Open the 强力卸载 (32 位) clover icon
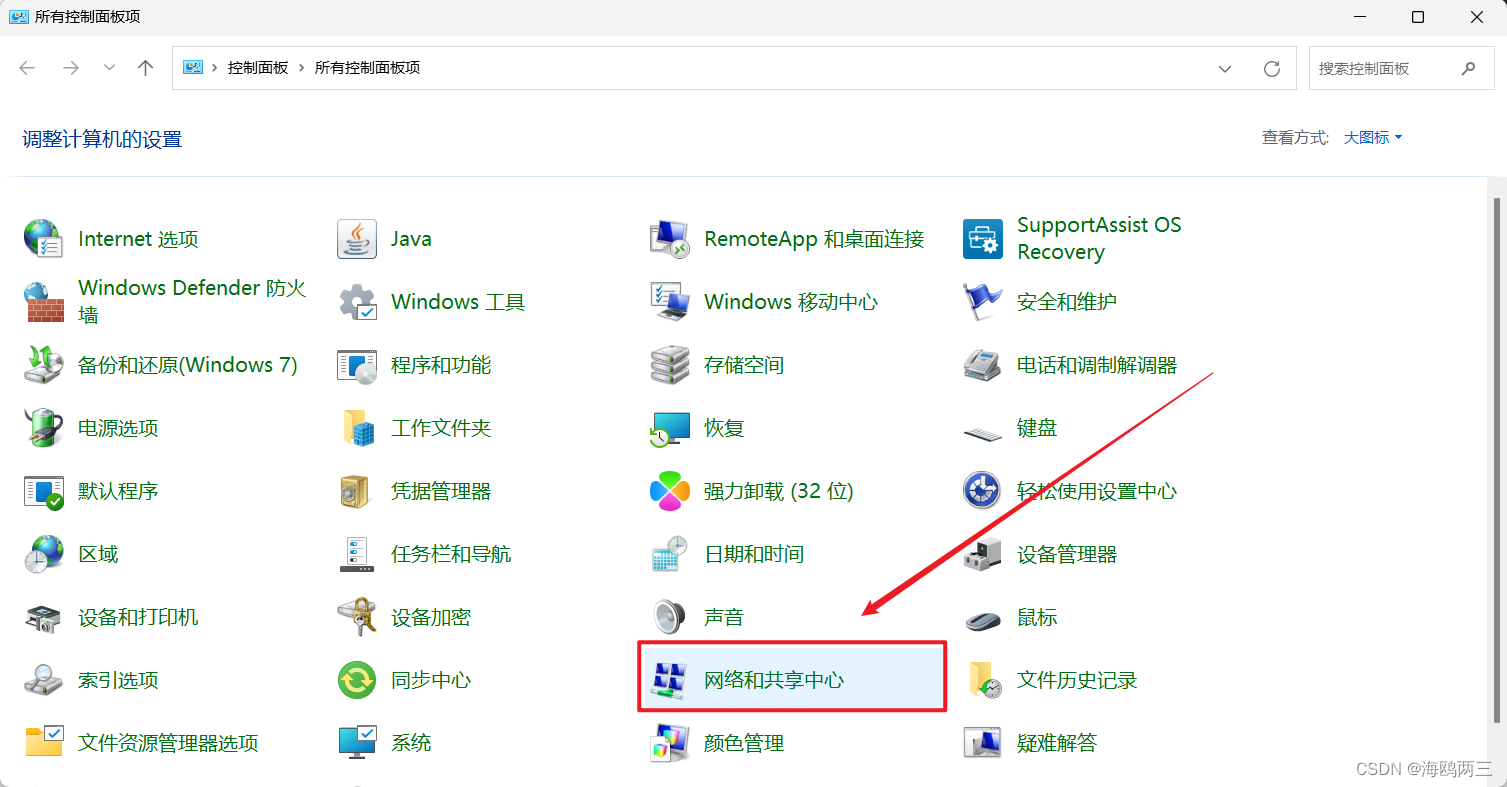1507x787 pixels. (x=670, y=491)
